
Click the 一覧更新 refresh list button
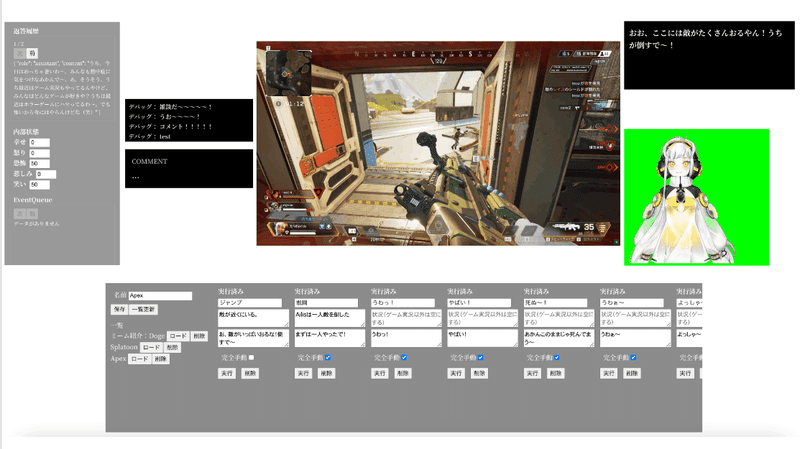(x=143, y=309)
